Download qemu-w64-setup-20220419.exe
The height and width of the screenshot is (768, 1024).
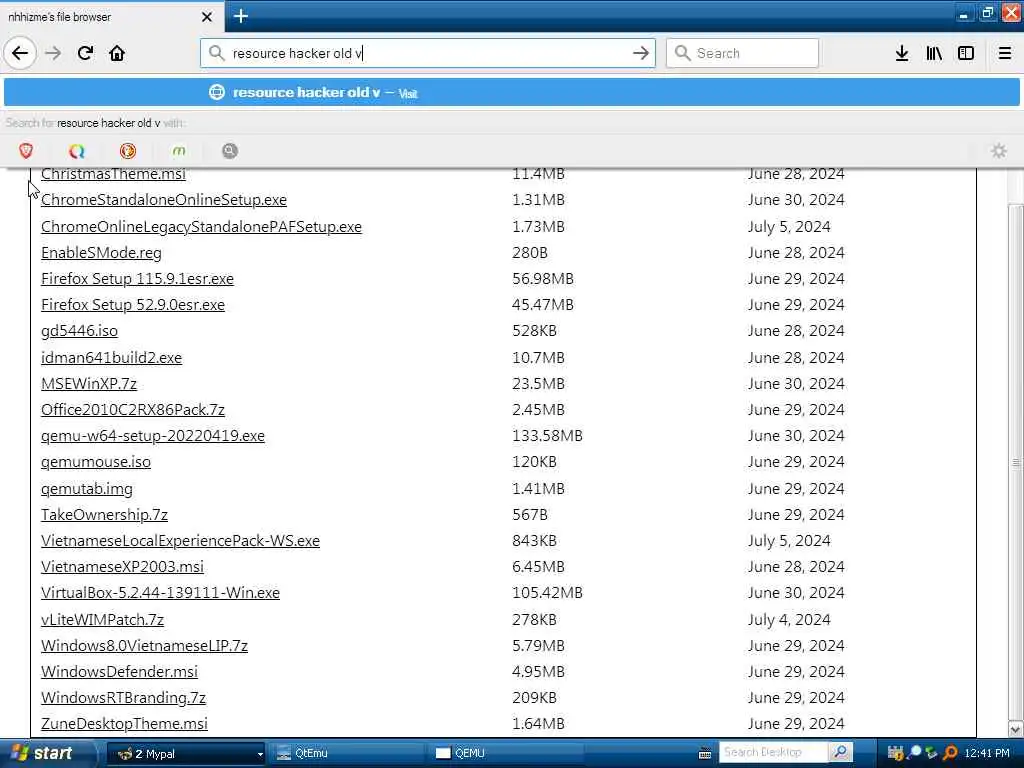tap(153, 436)
